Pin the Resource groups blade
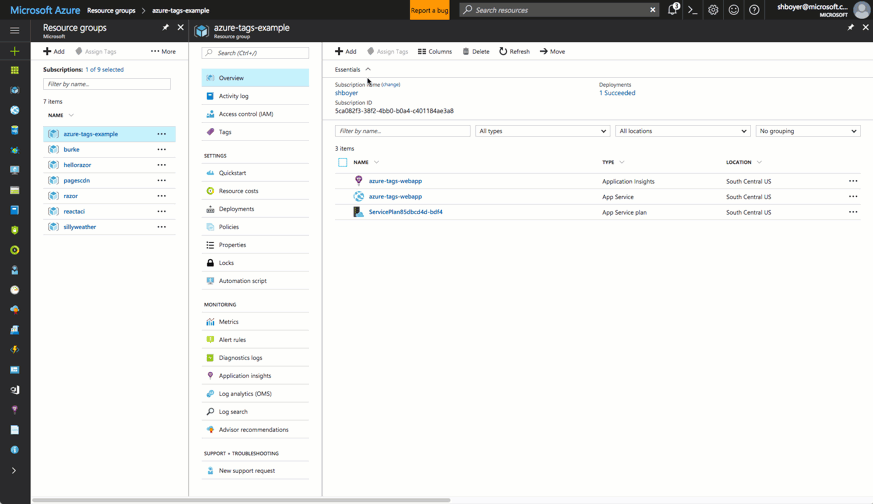This screenshot has width=873, height=504. 165,27
